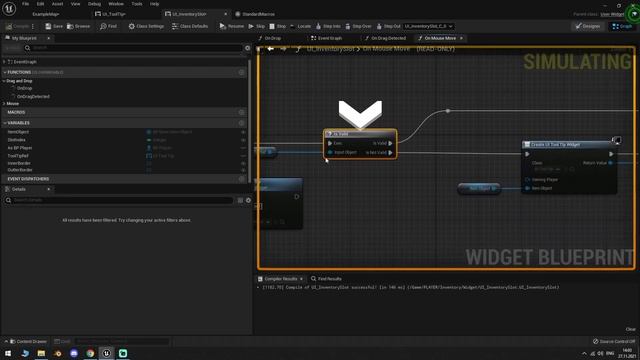Switch to Graph mode
Screen dimensions: 640x360
click(622, 26)
